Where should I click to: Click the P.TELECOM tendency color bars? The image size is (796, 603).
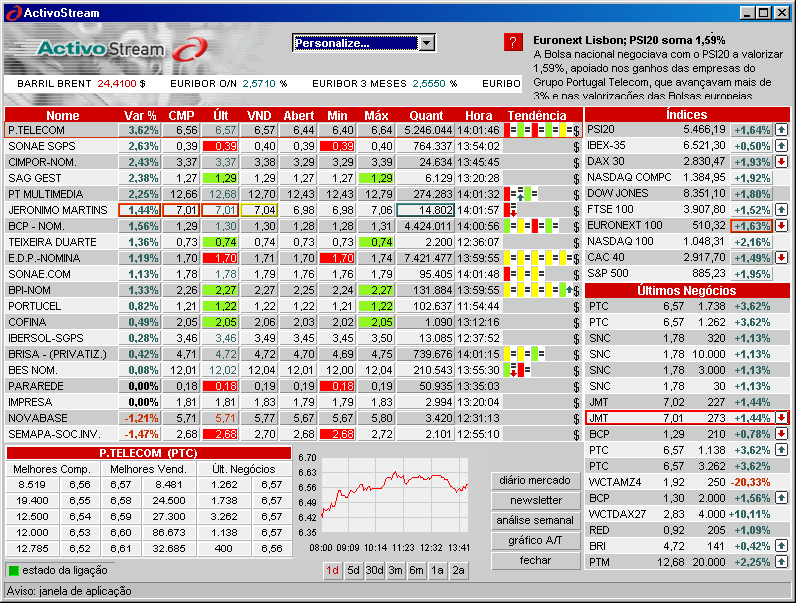539,131
